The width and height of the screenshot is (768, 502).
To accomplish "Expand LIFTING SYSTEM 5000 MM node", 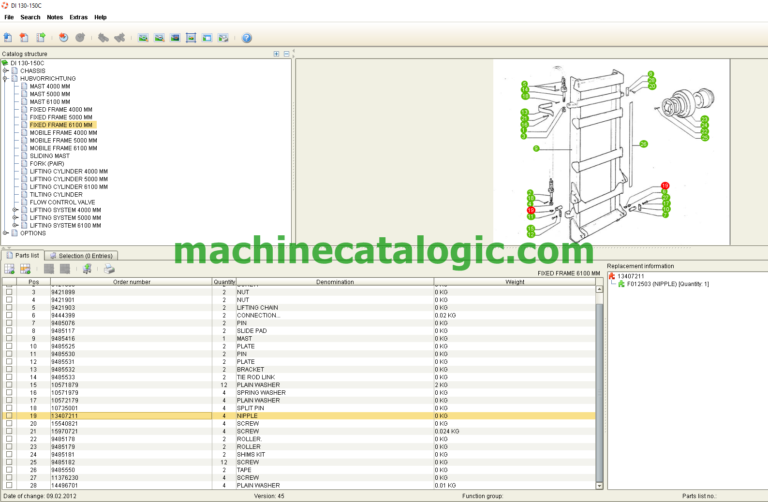I will pos(15,217).
